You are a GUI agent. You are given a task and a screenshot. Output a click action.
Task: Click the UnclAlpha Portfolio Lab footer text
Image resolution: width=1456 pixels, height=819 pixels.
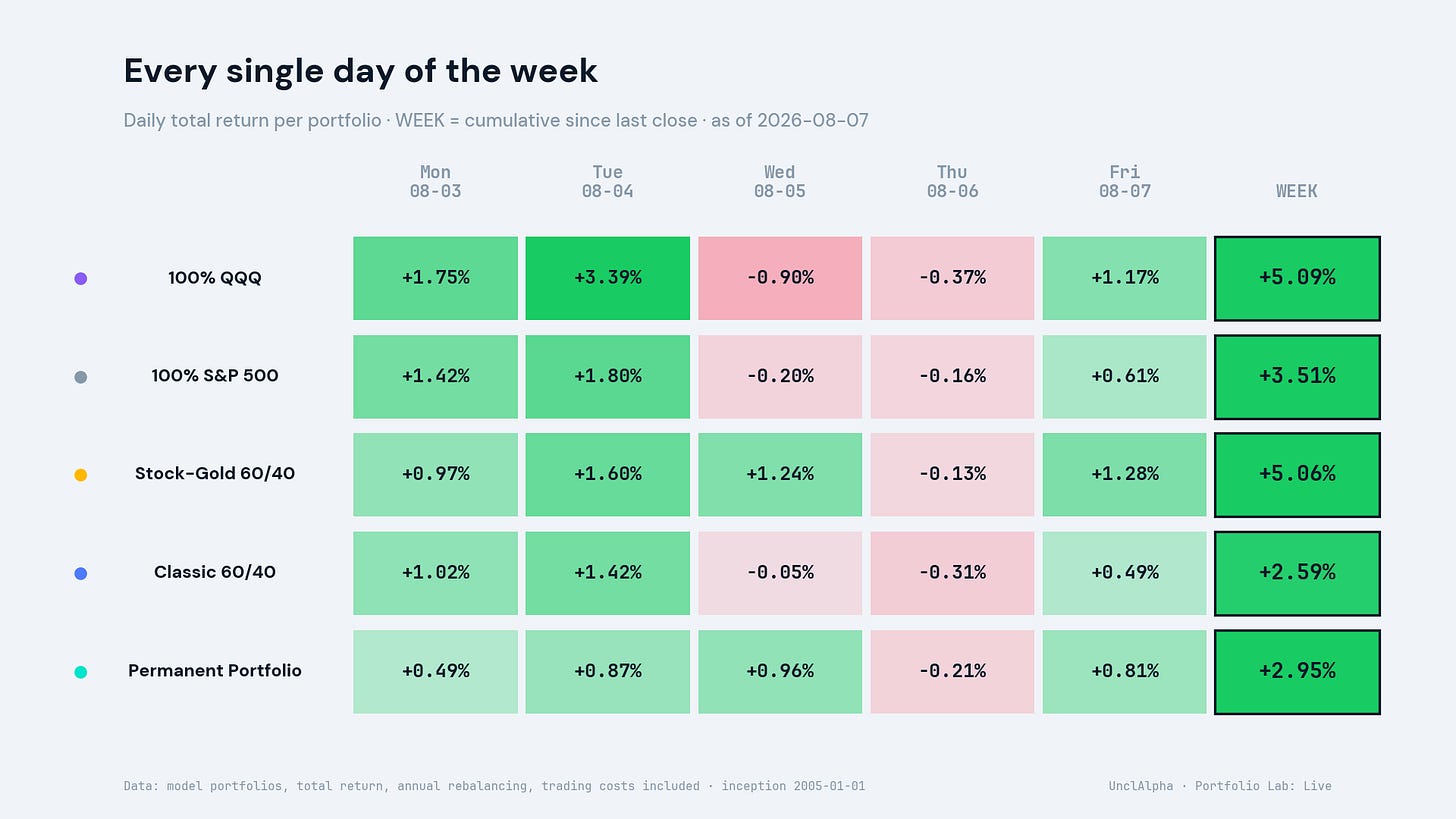coord(1219,786)
